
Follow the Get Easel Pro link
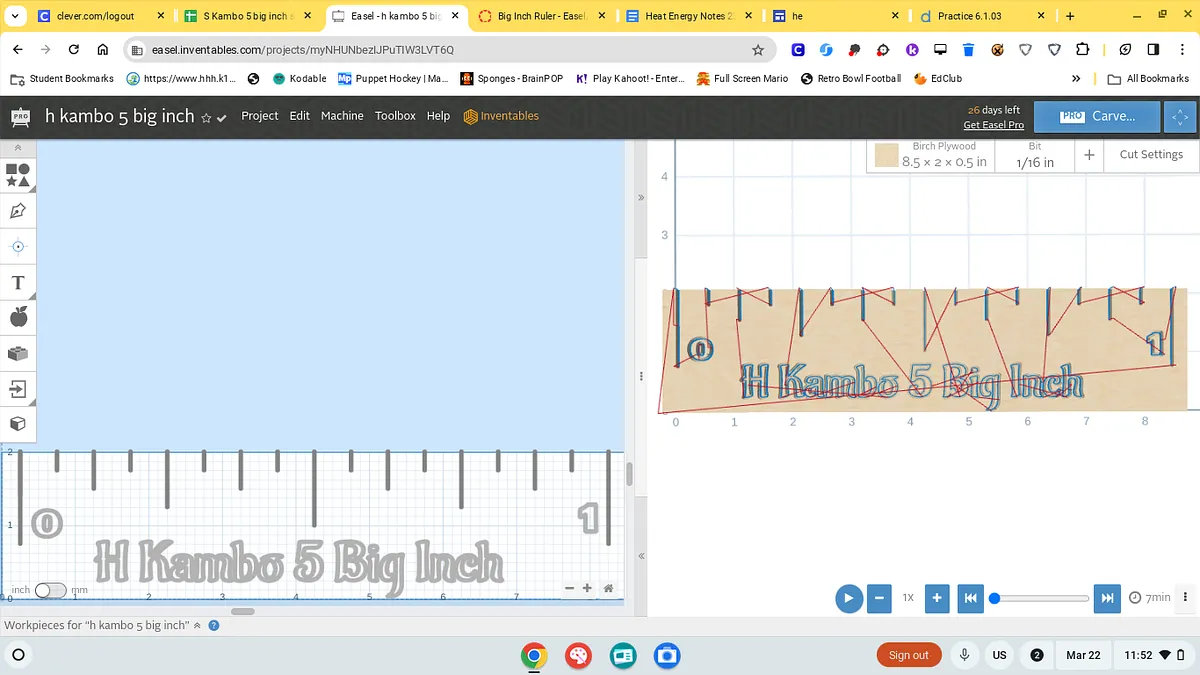point(993,125)
